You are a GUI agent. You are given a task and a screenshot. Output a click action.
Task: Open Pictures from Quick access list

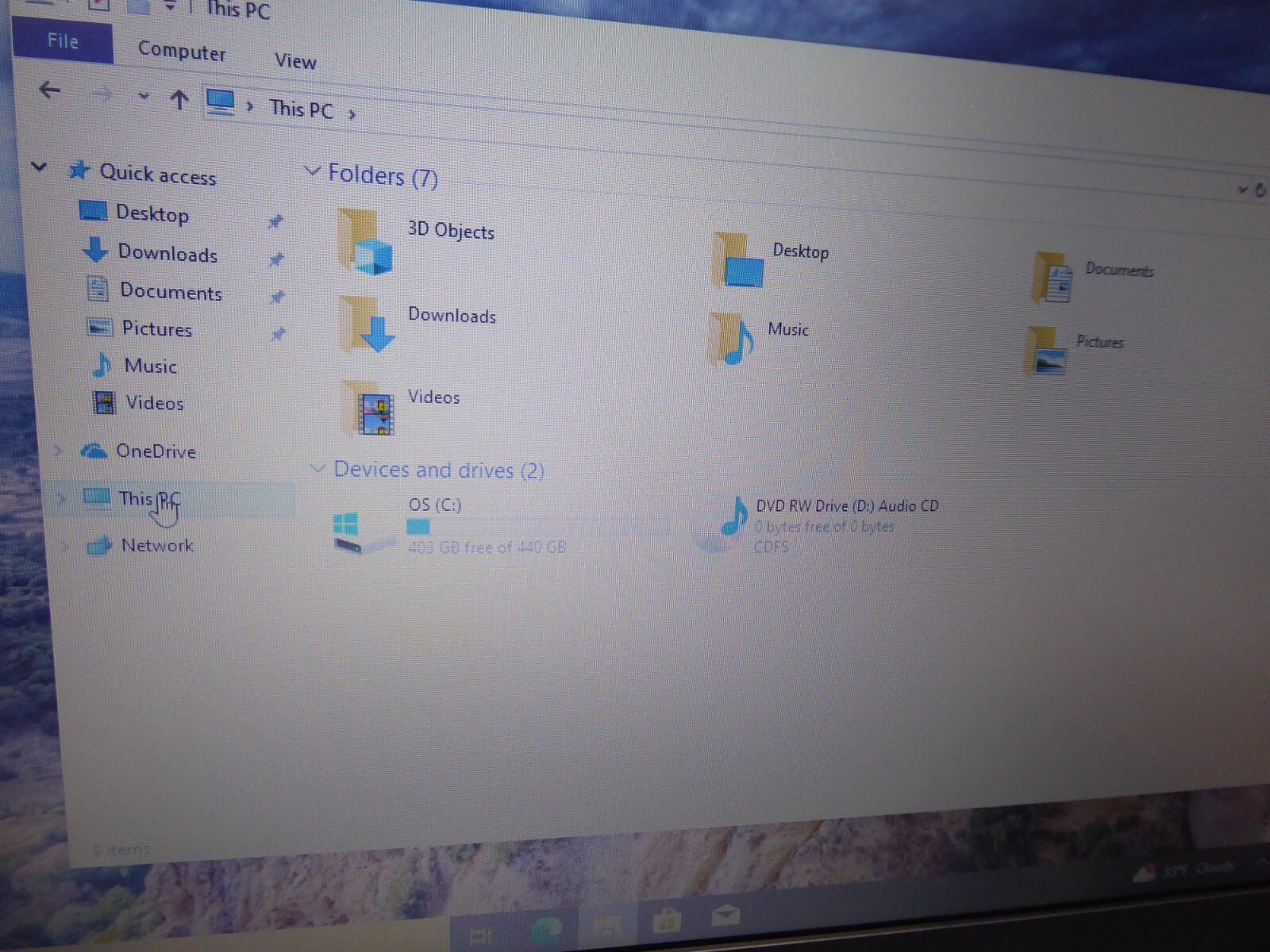pyautogui.click(x=157, y=328)
